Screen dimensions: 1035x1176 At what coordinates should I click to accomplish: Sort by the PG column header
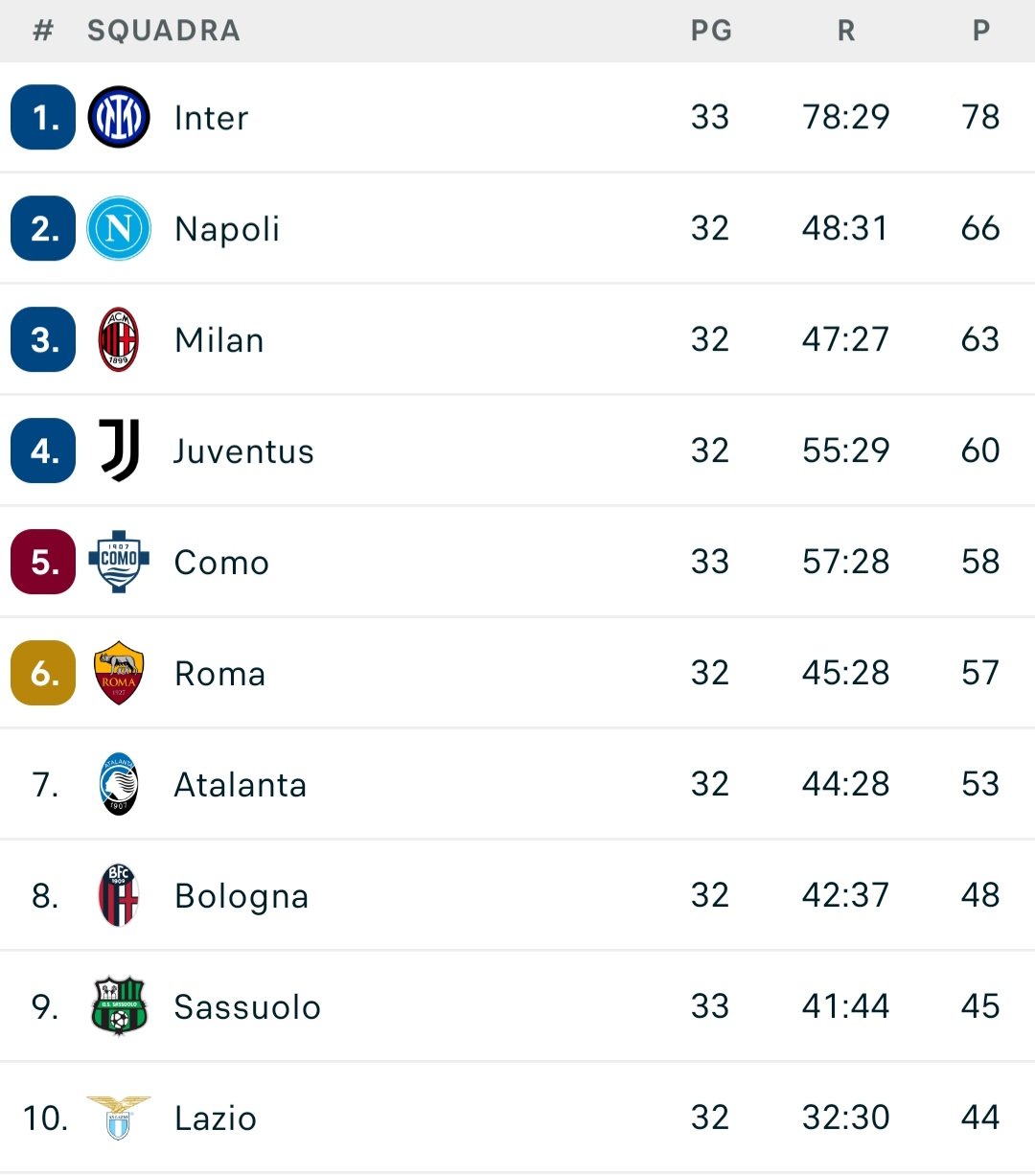711,31
